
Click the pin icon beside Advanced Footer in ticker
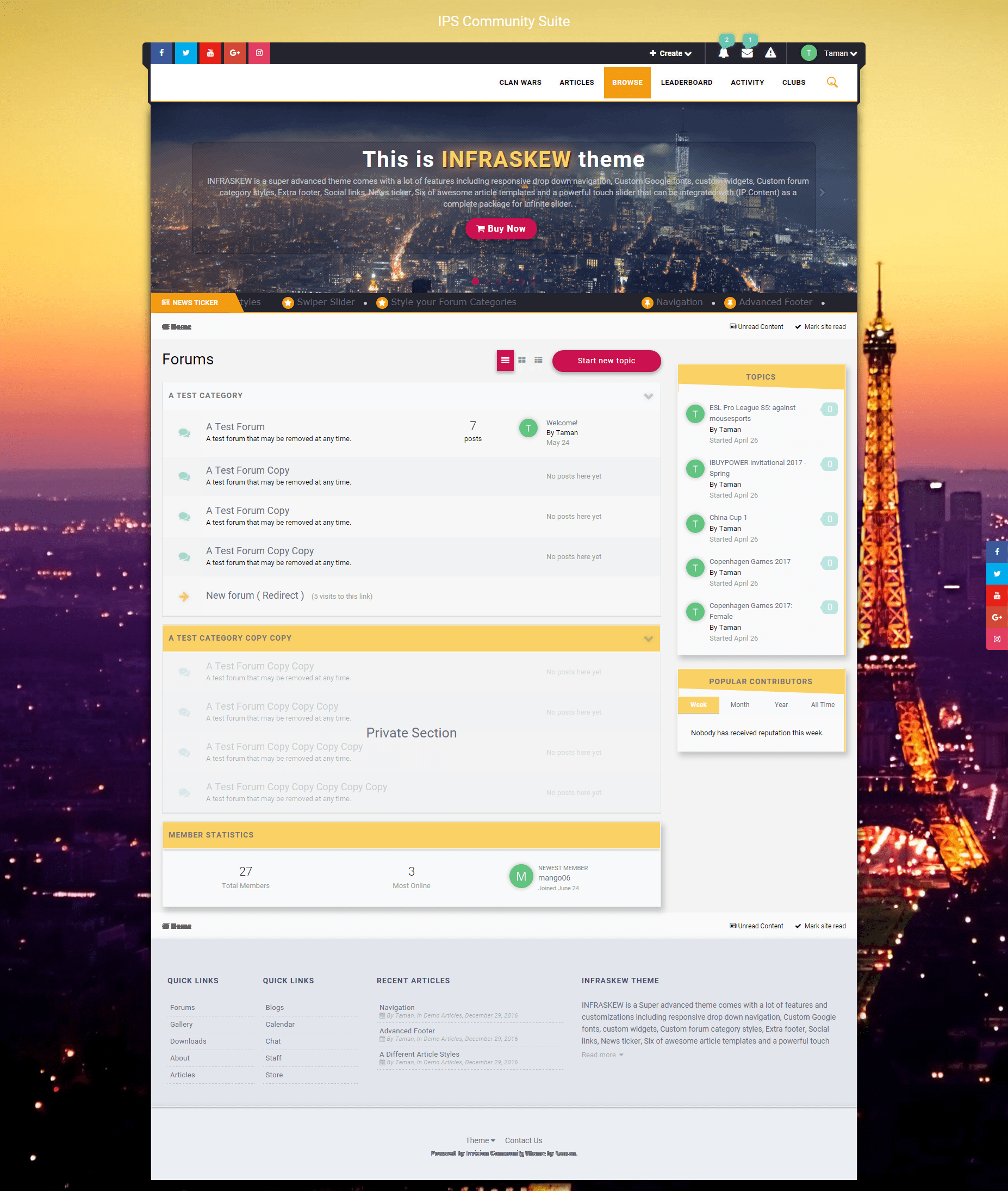point(730,302)
